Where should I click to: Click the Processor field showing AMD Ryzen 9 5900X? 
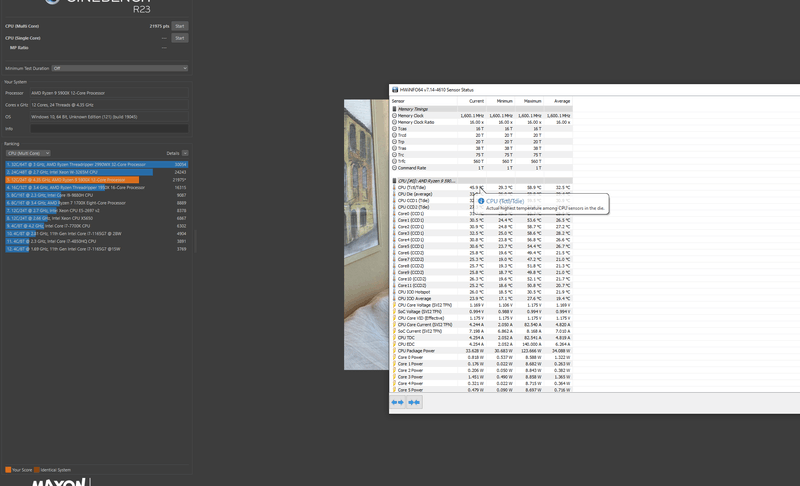coord(109,93)
